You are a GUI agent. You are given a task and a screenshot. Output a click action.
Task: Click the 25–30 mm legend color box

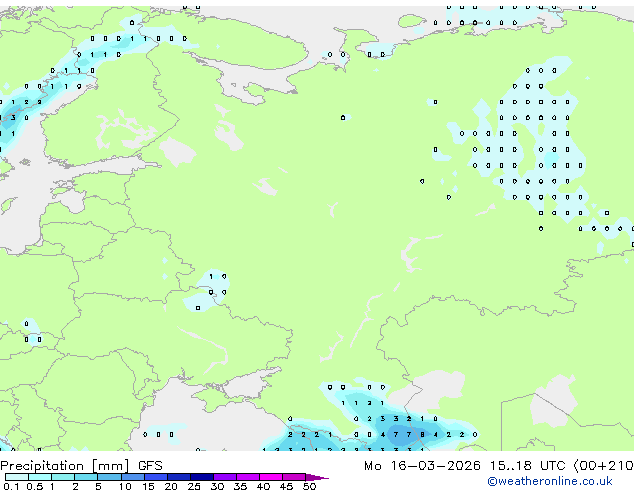point(202,477)
